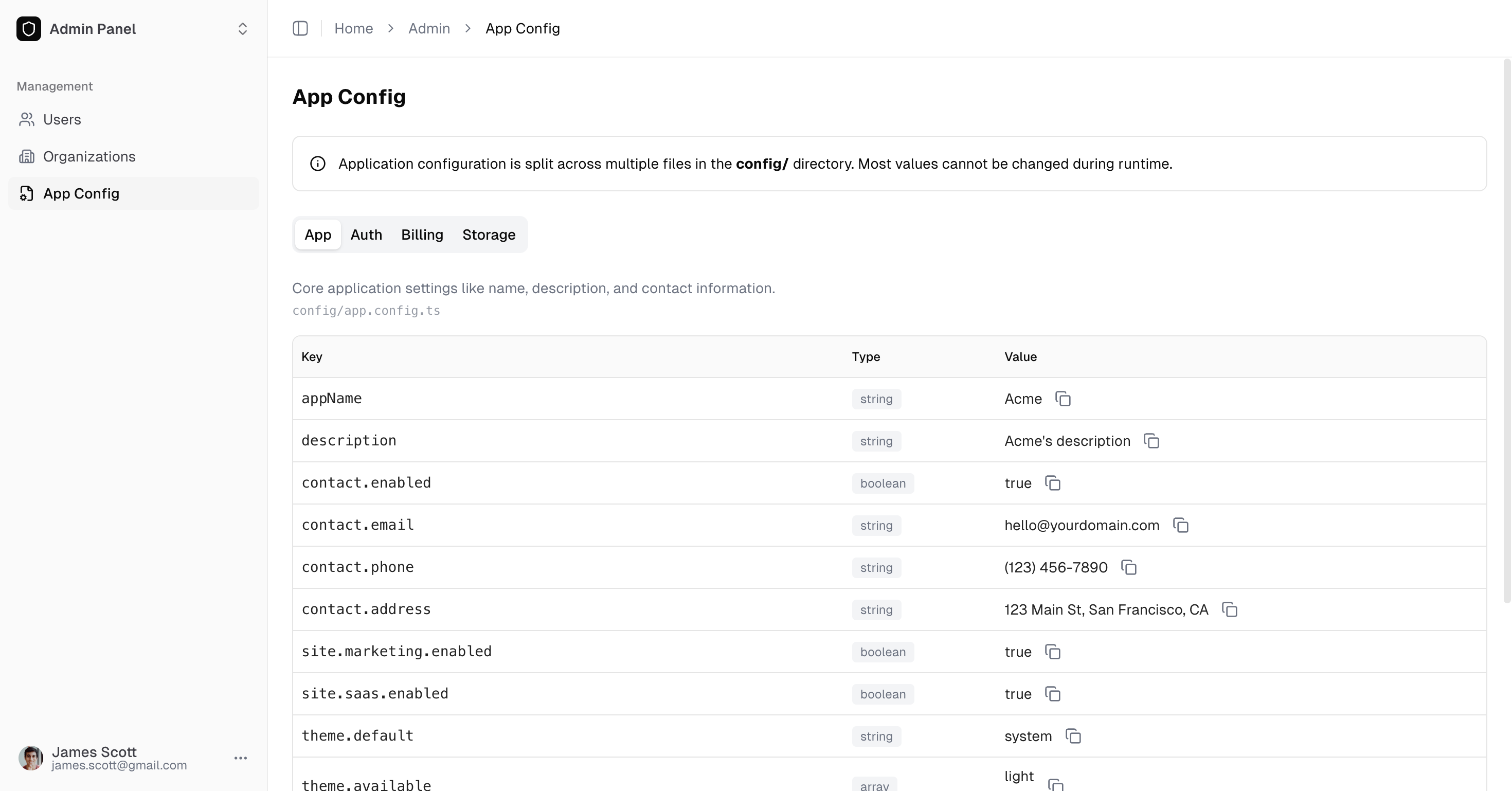Screen dimensions: 1512x791
Task: Copy the contact.email value
Action: click(x=1180, y=526)
